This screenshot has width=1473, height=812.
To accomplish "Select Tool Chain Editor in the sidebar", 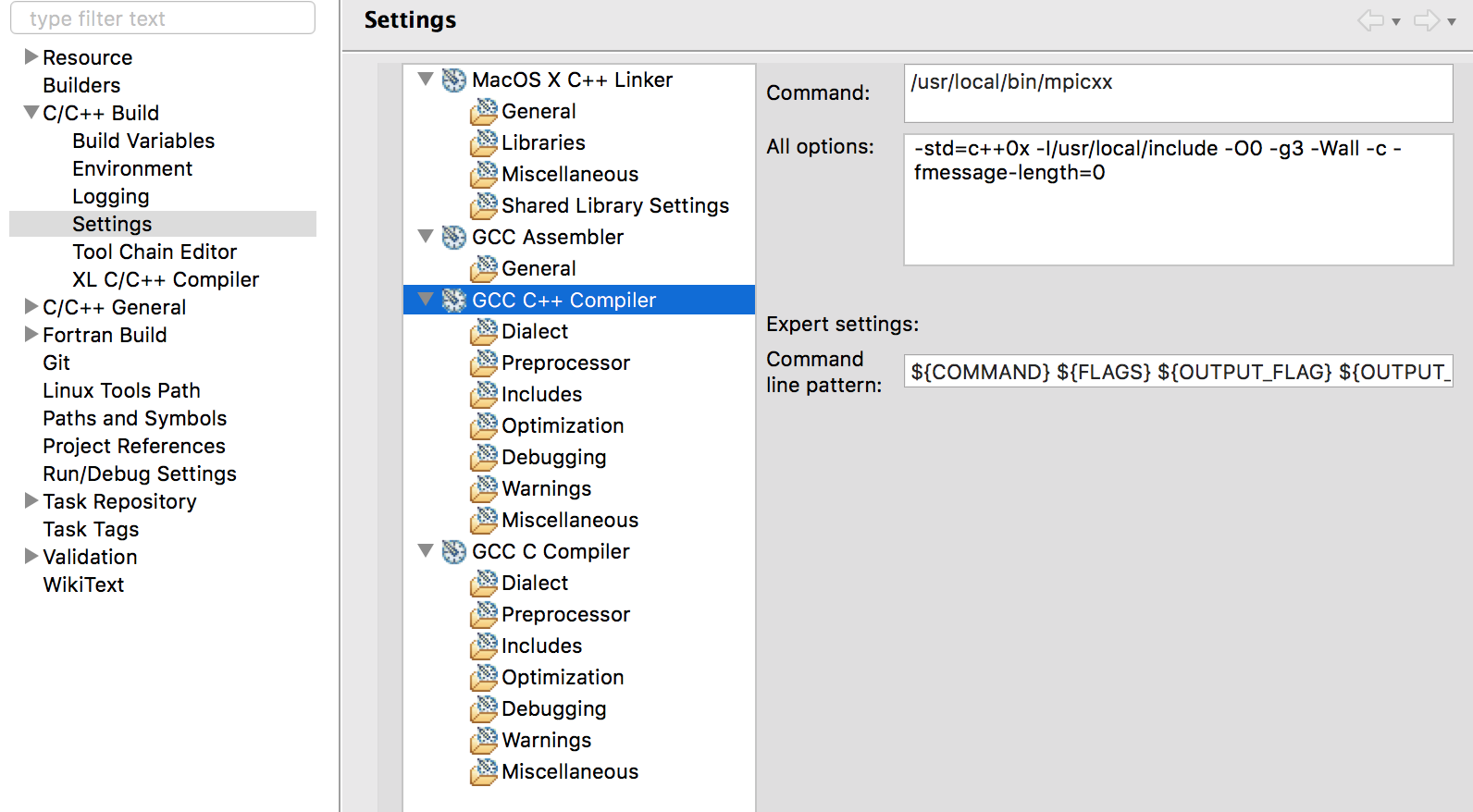I will click(155, 252).
